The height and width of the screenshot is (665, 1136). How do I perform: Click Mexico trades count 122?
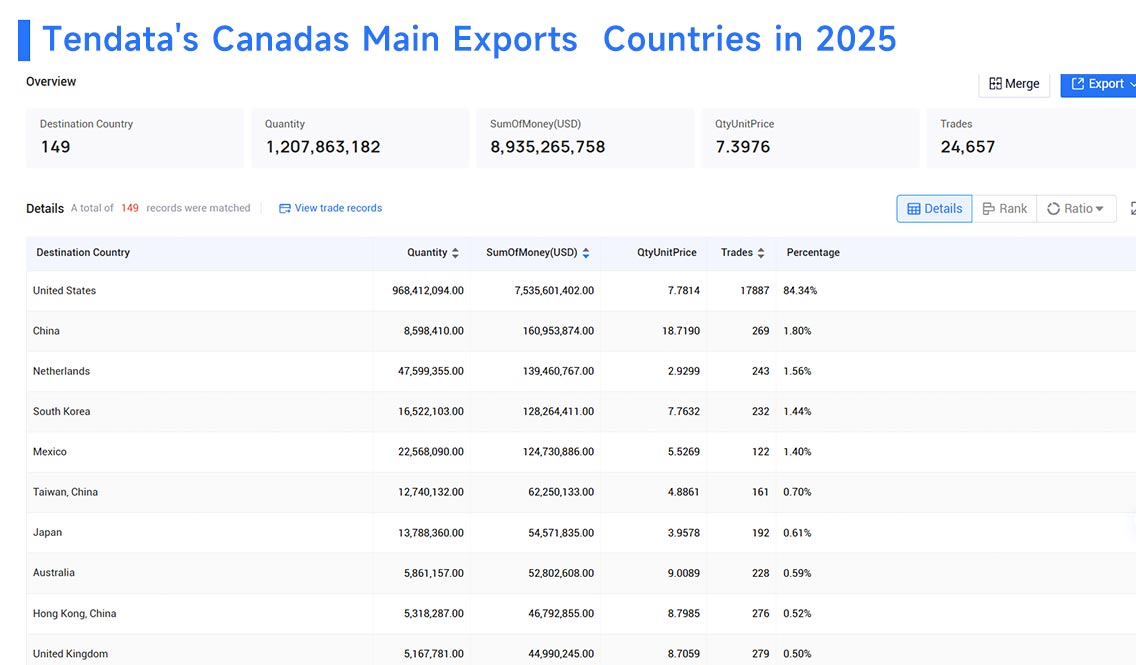(x=760, y=452)
